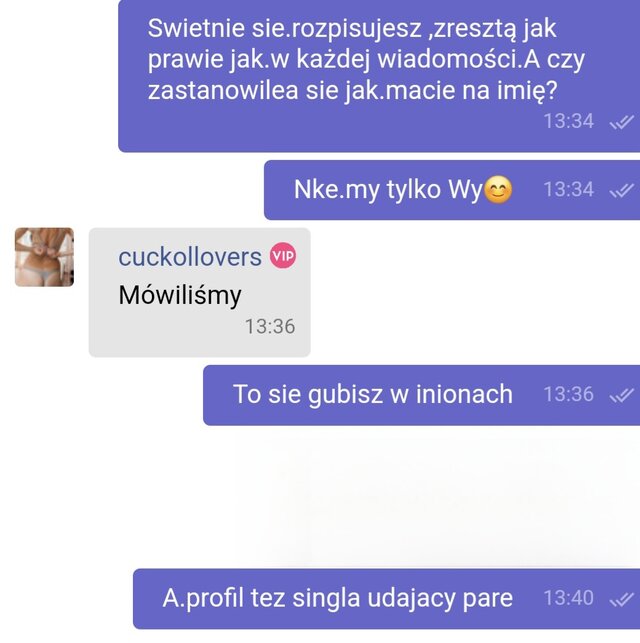Click read checkmarks on 'To sie gubisz' message
This screenshot has height=643, width=640.
pyautogui.click(x=622, y=395)
